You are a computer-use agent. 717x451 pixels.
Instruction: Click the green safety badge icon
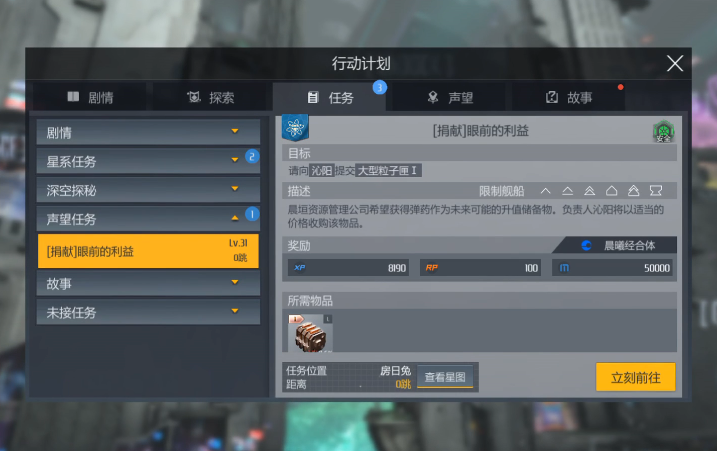(x=663, y=132)
